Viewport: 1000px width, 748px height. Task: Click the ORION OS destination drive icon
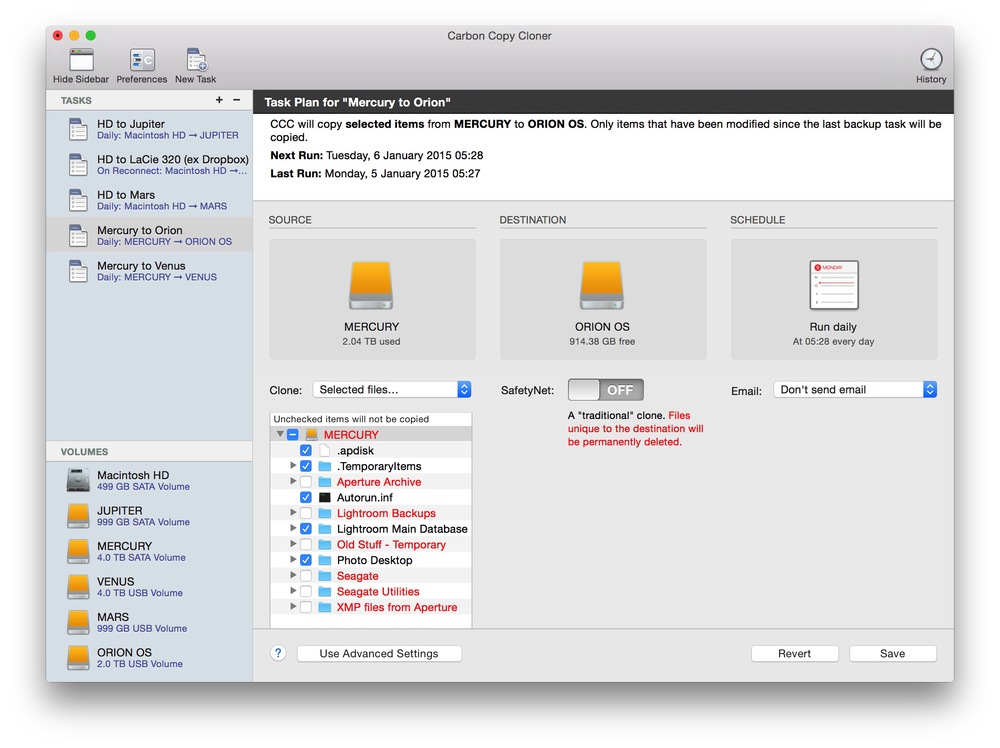tap(602, 285)
